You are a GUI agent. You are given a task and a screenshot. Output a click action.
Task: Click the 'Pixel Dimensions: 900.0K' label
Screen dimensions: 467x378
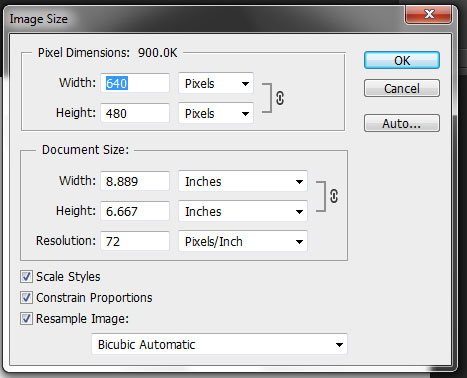(108, 53)
